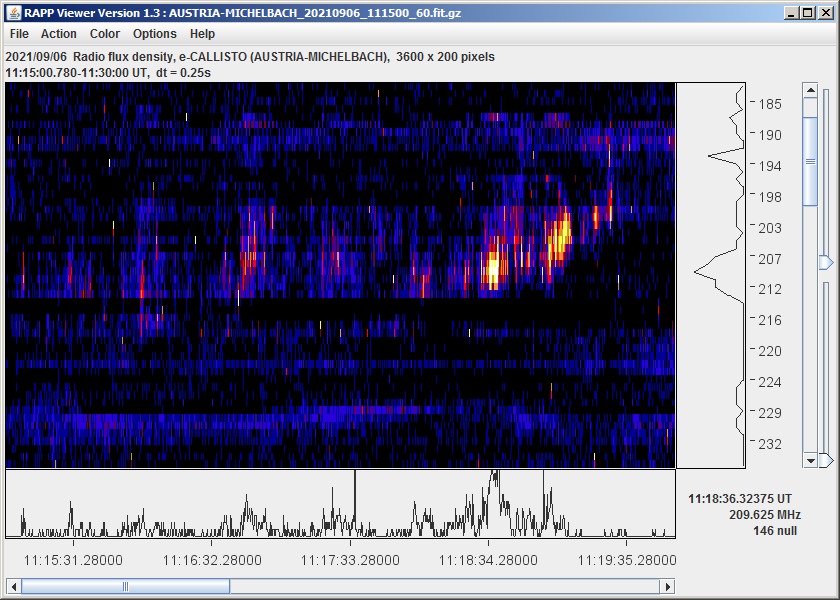Click the 11:18:34.28000 time axis label
This screenshot has height=600, width=840.
[488, 560]
